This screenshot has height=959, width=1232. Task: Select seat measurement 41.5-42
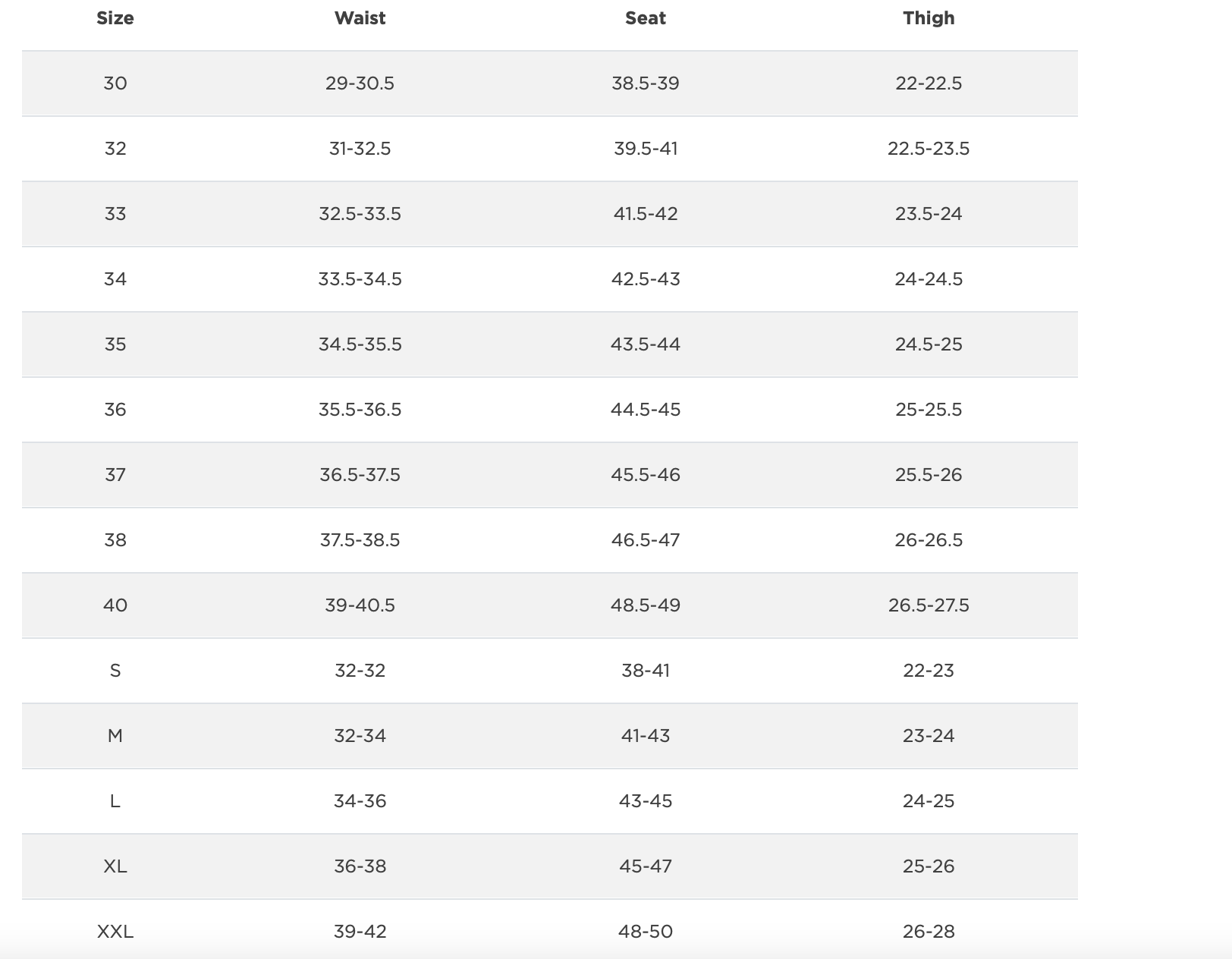pyautogui.click(x=645, y=214)
